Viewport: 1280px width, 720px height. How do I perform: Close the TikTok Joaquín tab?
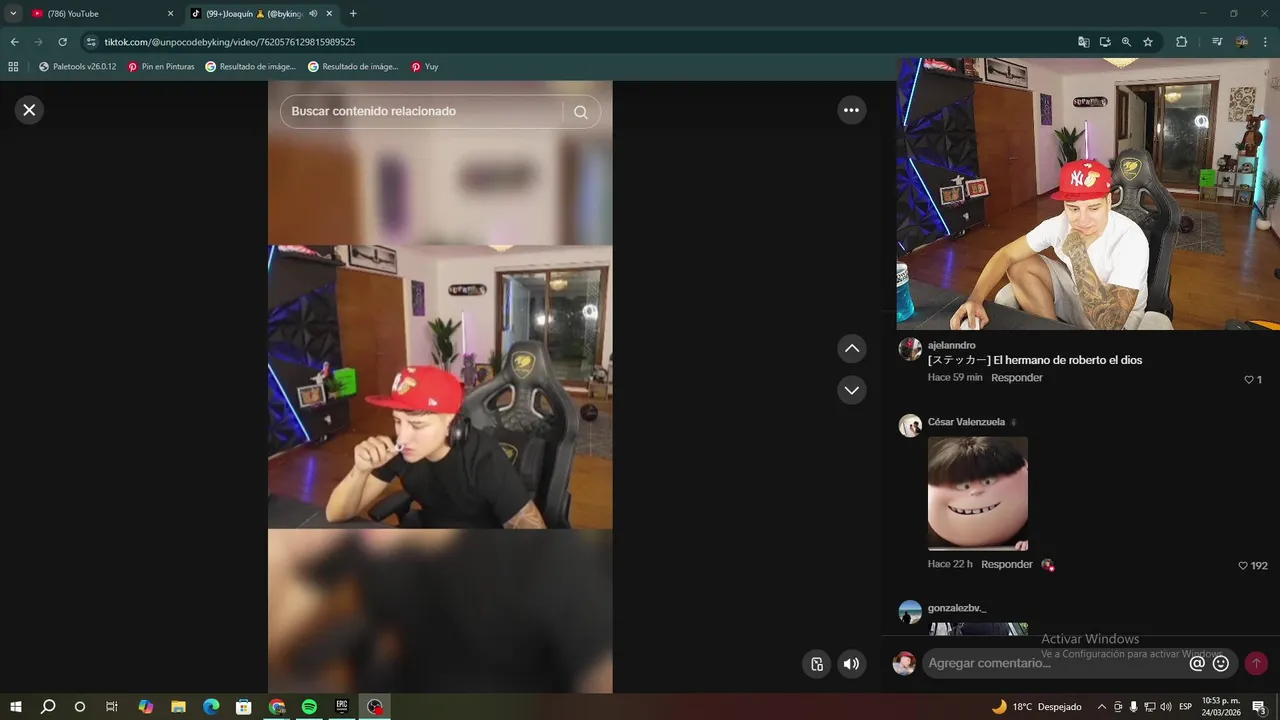(x=329, y=14)
